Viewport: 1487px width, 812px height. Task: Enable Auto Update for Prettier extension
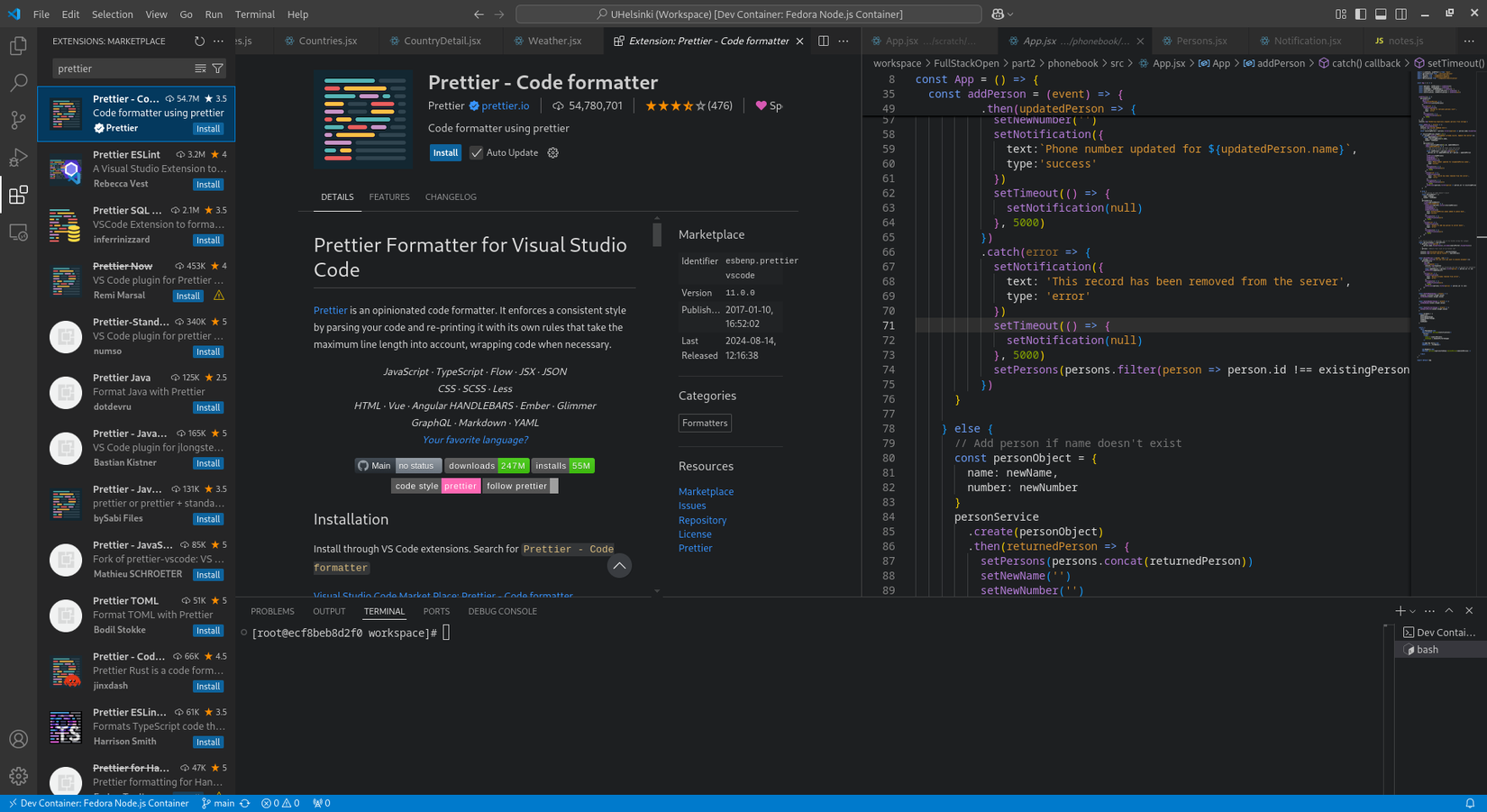[x=476, y=152]
